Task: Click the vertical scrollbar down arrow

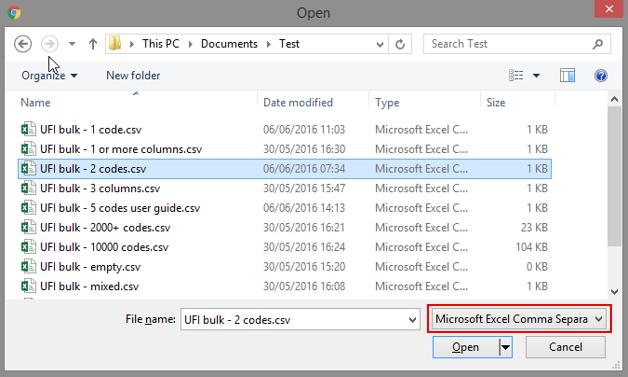Action: click(x=614, y=292)
